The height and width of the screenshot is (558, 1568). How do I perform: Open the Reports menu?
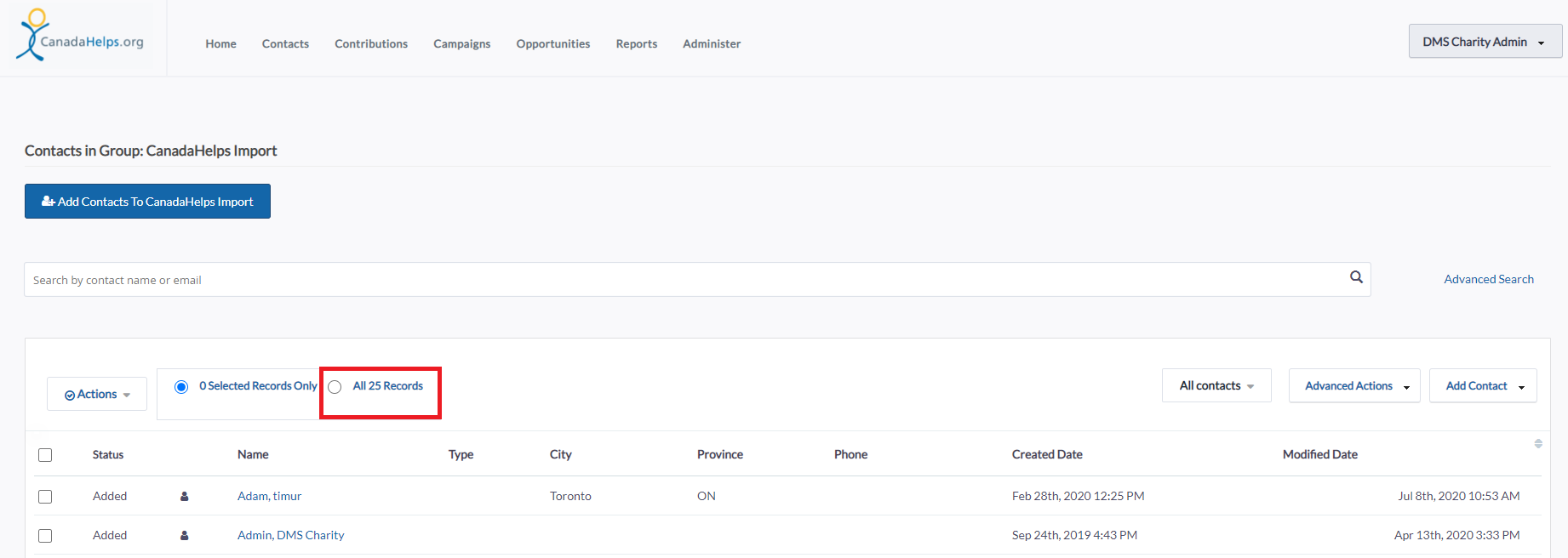[637, 43]
